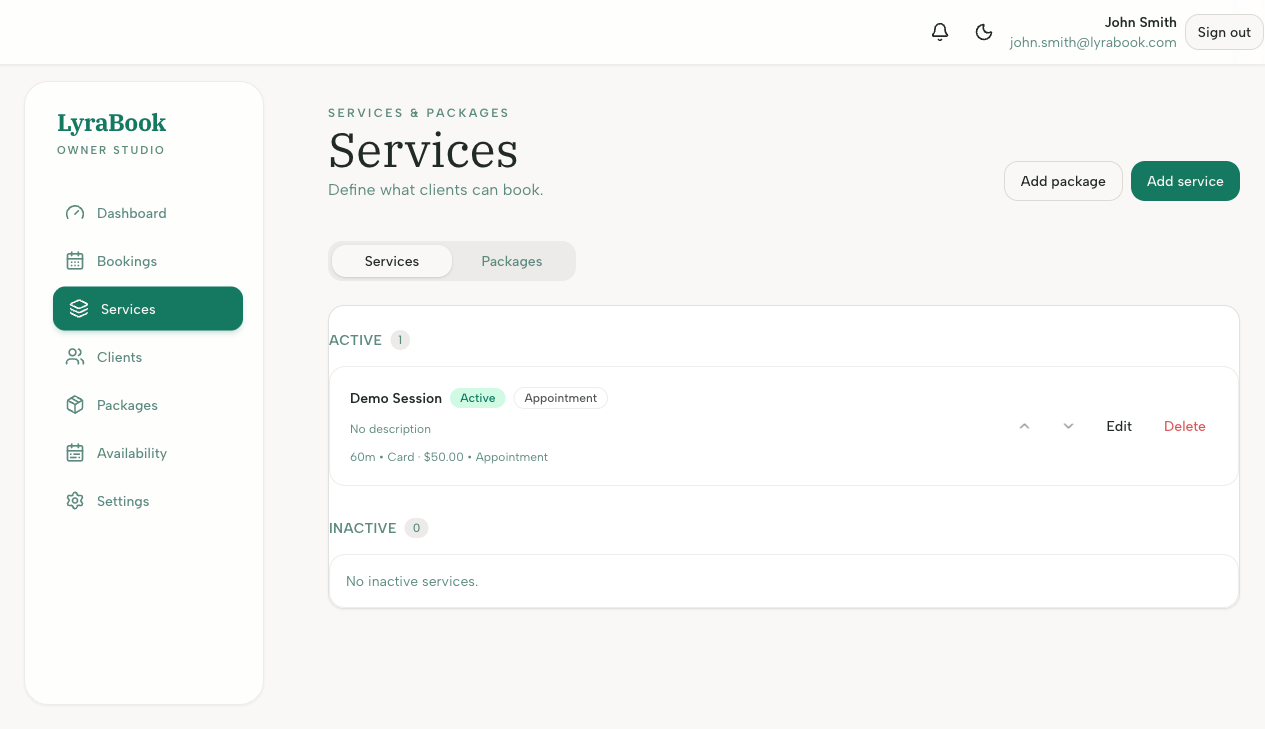The width and height of the screenshot is (1265, 729).
Task: Open the Dashboard from the sidebar
Action: coord(131,213)
